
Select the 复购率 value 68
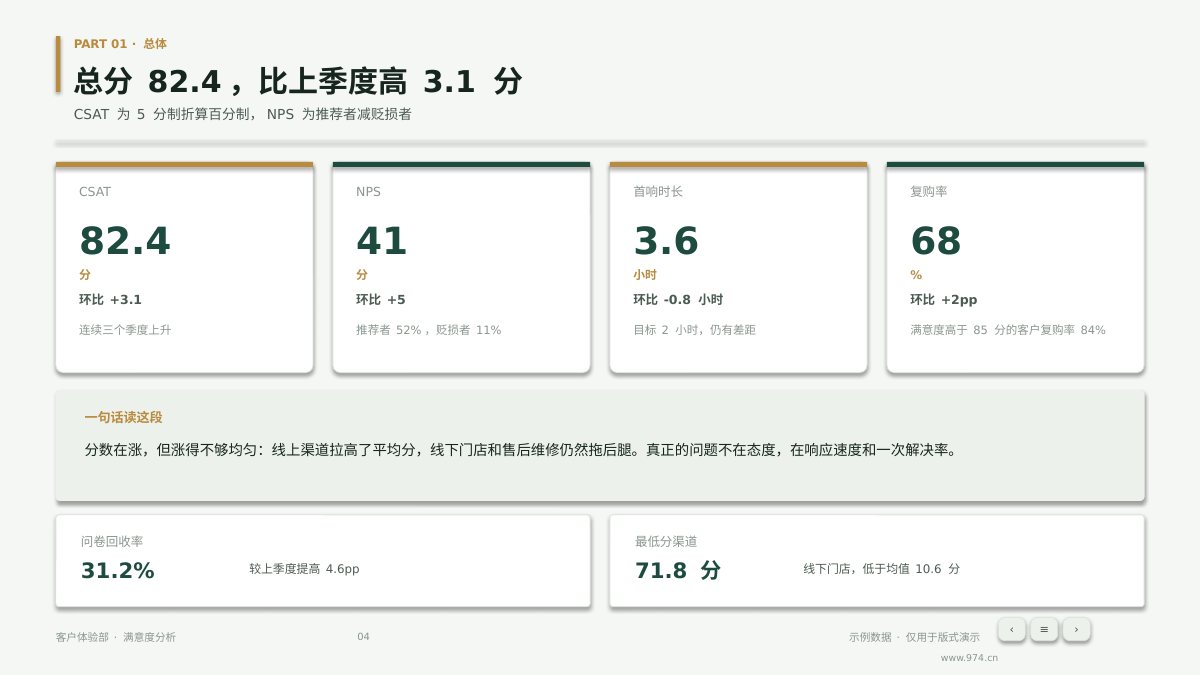[x=935, y=241]
